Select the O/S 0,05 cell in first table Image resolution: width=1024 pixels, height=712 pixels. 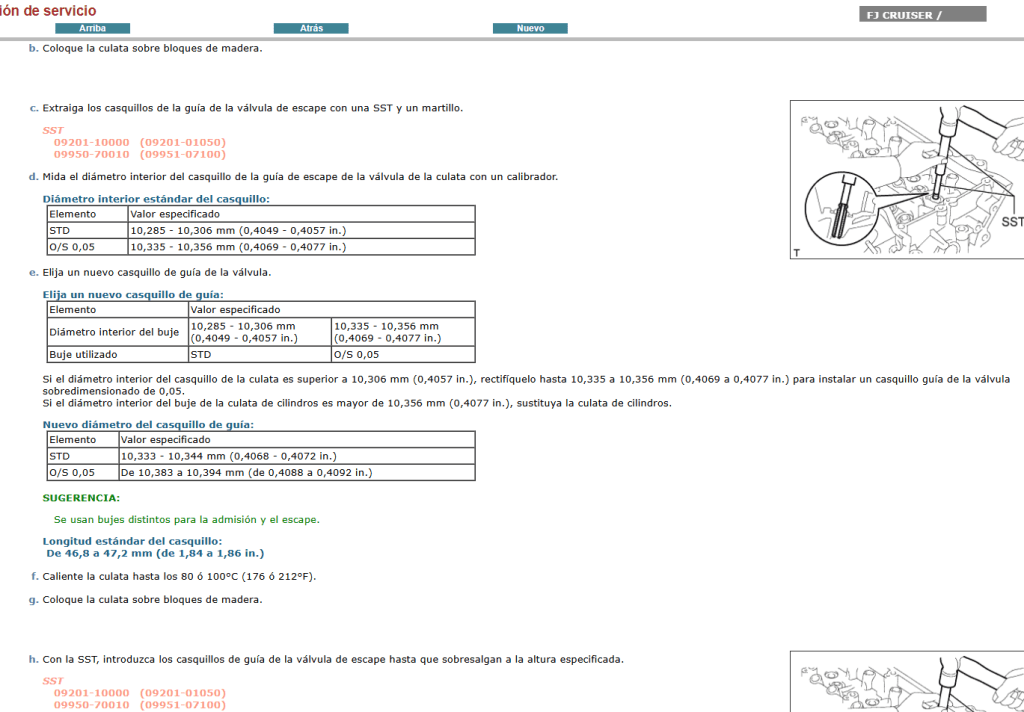pyautogui.click(x=86, y=246)
